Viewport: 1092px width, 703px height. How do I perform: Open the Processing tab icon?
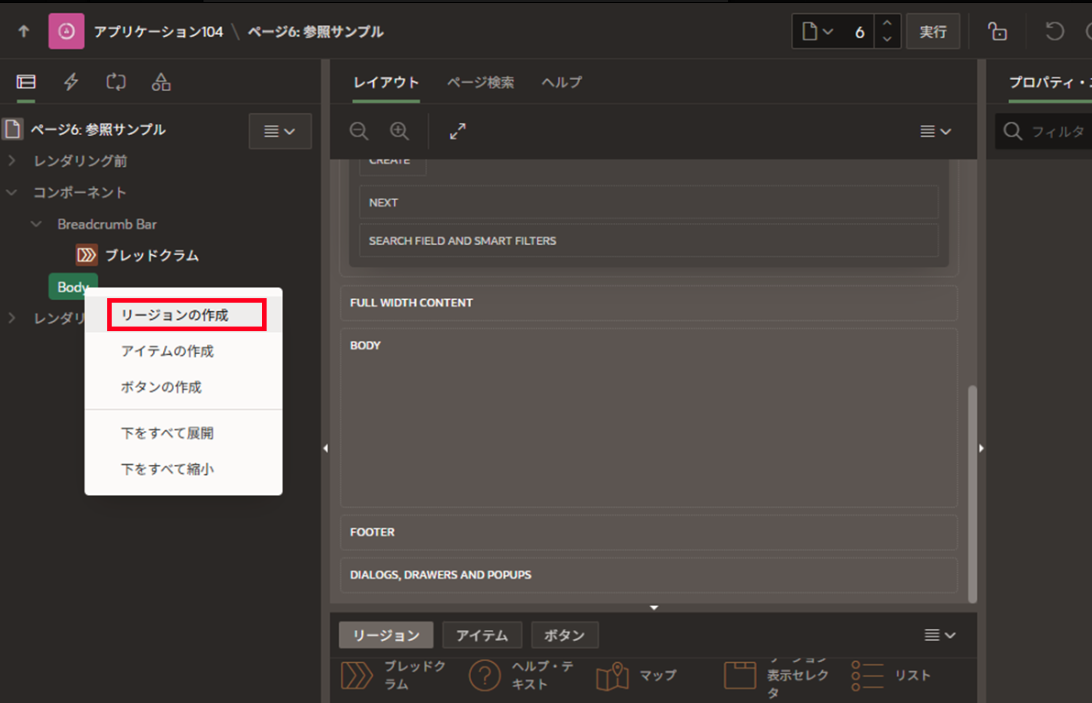[116, 83]
